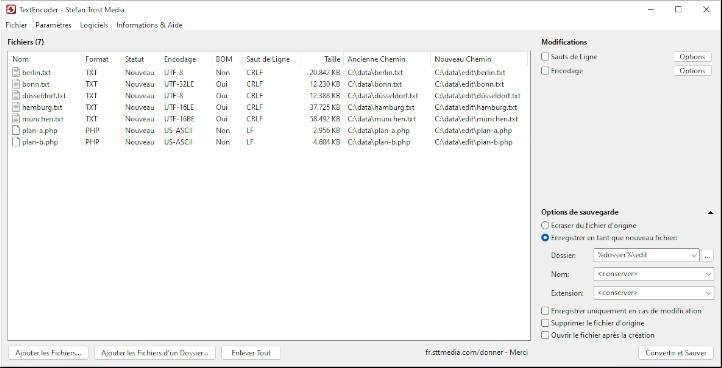722x368 pixels.
Task: Collapse the Options de sauvegarde section
Action: pos(710,212)
